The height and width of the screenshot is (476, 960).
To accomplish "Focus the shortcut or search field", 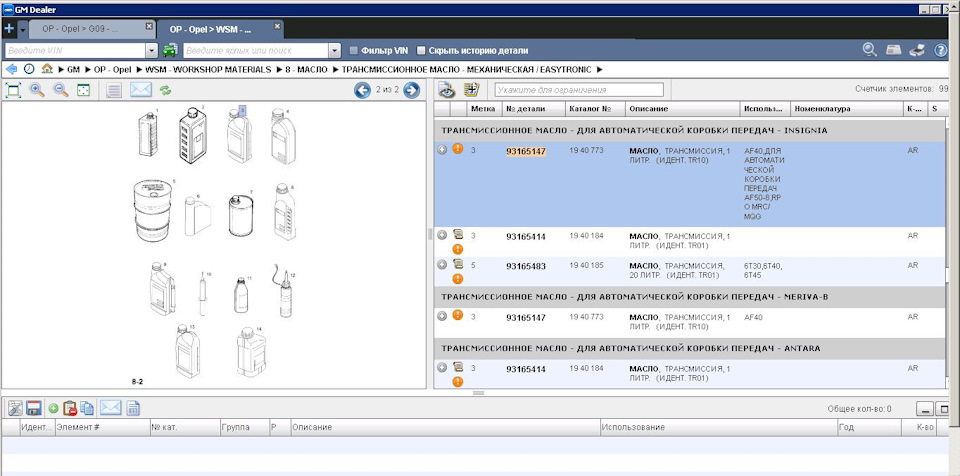I will [255, 50].
